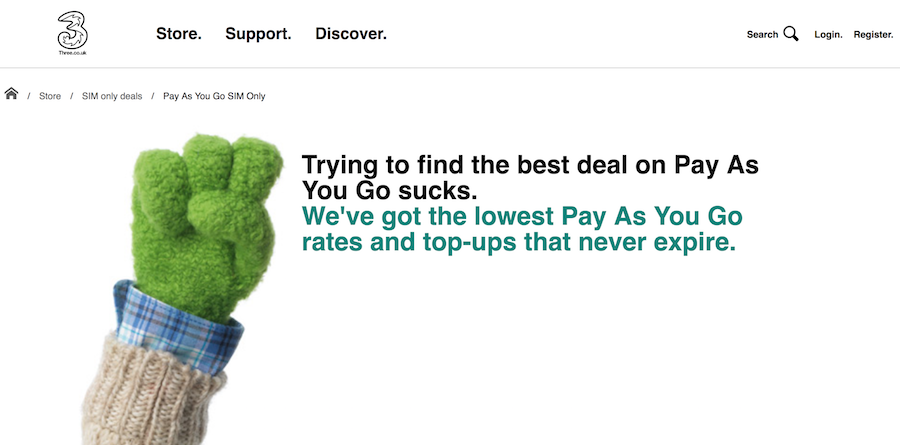Open the Discover. navigation menu
900x445 pixels.
click(x=351, y=34)
